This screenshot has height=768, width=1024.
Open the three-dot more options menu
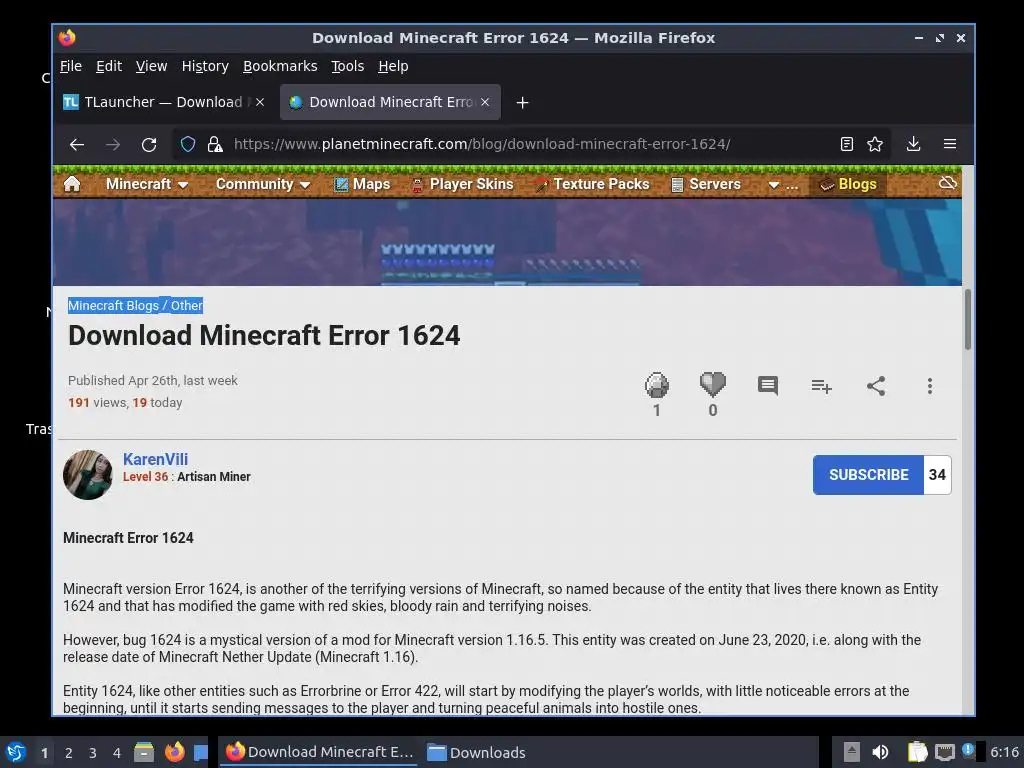point(929,386)
